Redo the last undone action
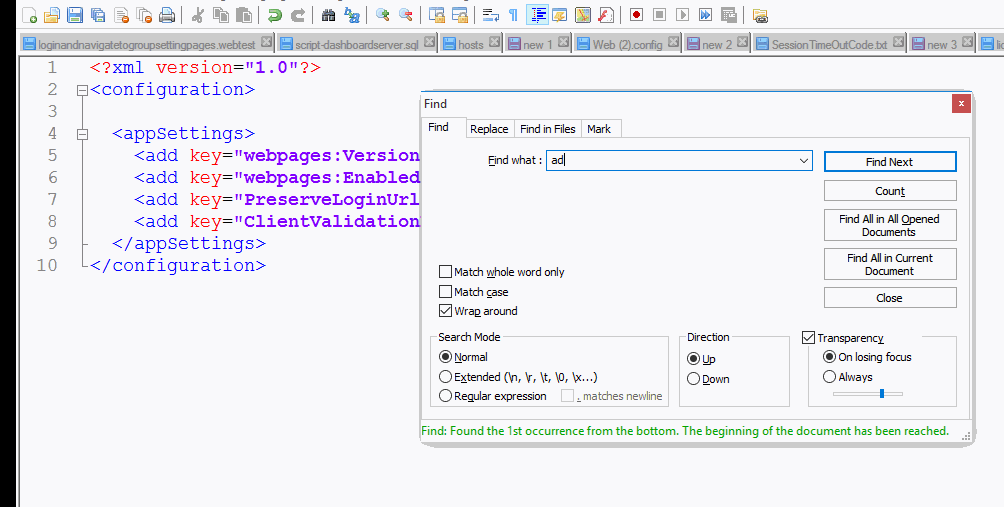 298,15
